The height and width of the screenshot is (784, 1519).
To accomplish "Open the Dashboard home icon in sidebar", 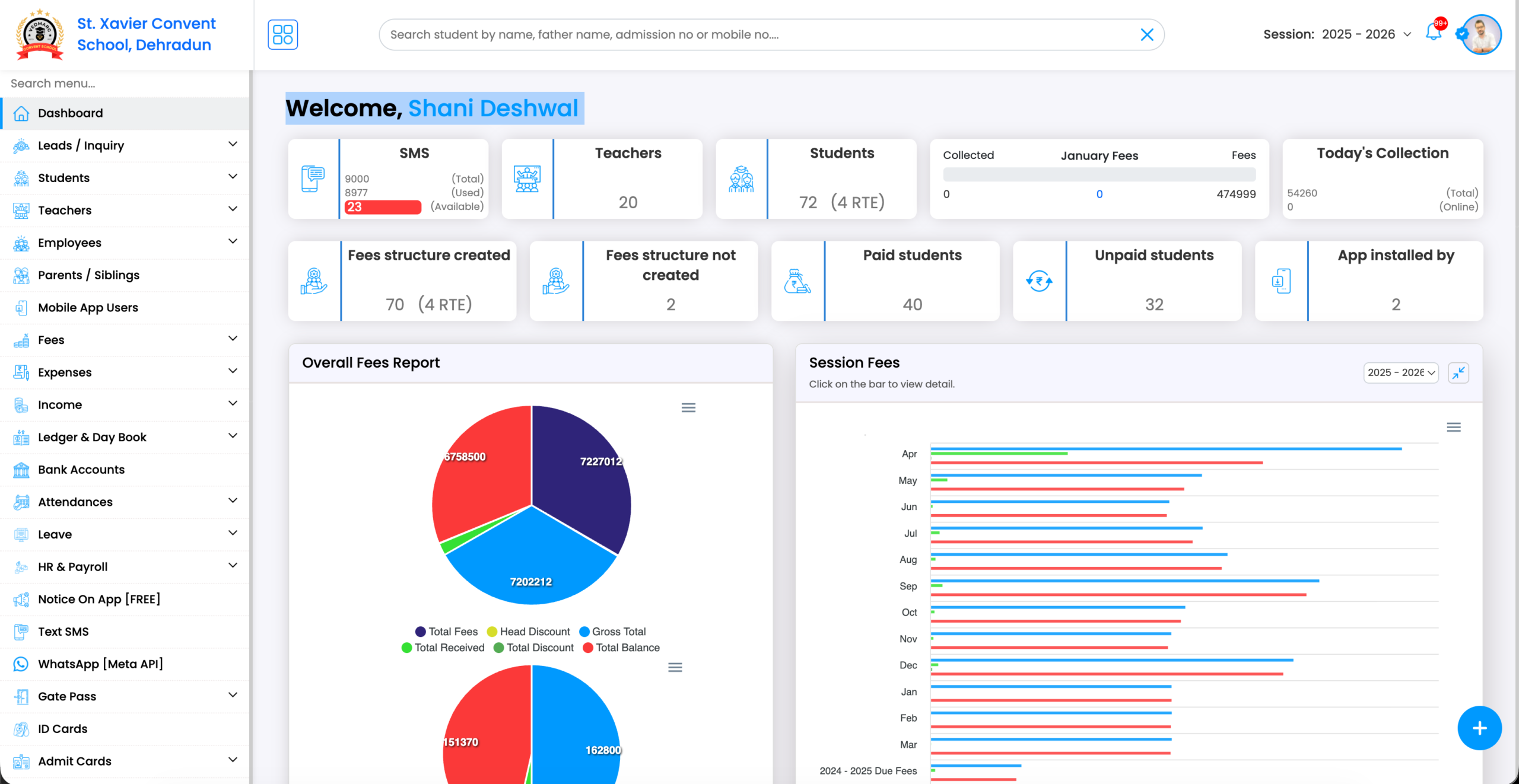I will [21, 113].
